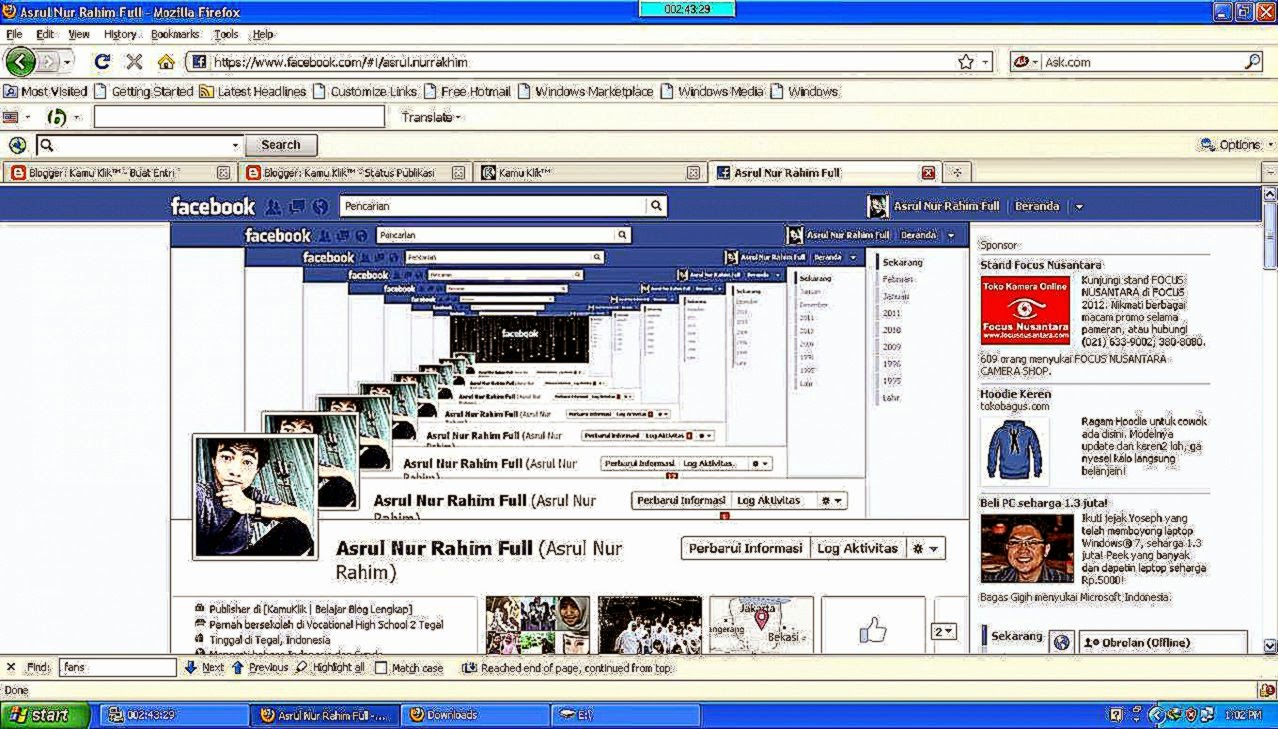The image size is (1278, 729).
Task: Open the Help menu
Action: pyautogui.click(x=262, y=34)
